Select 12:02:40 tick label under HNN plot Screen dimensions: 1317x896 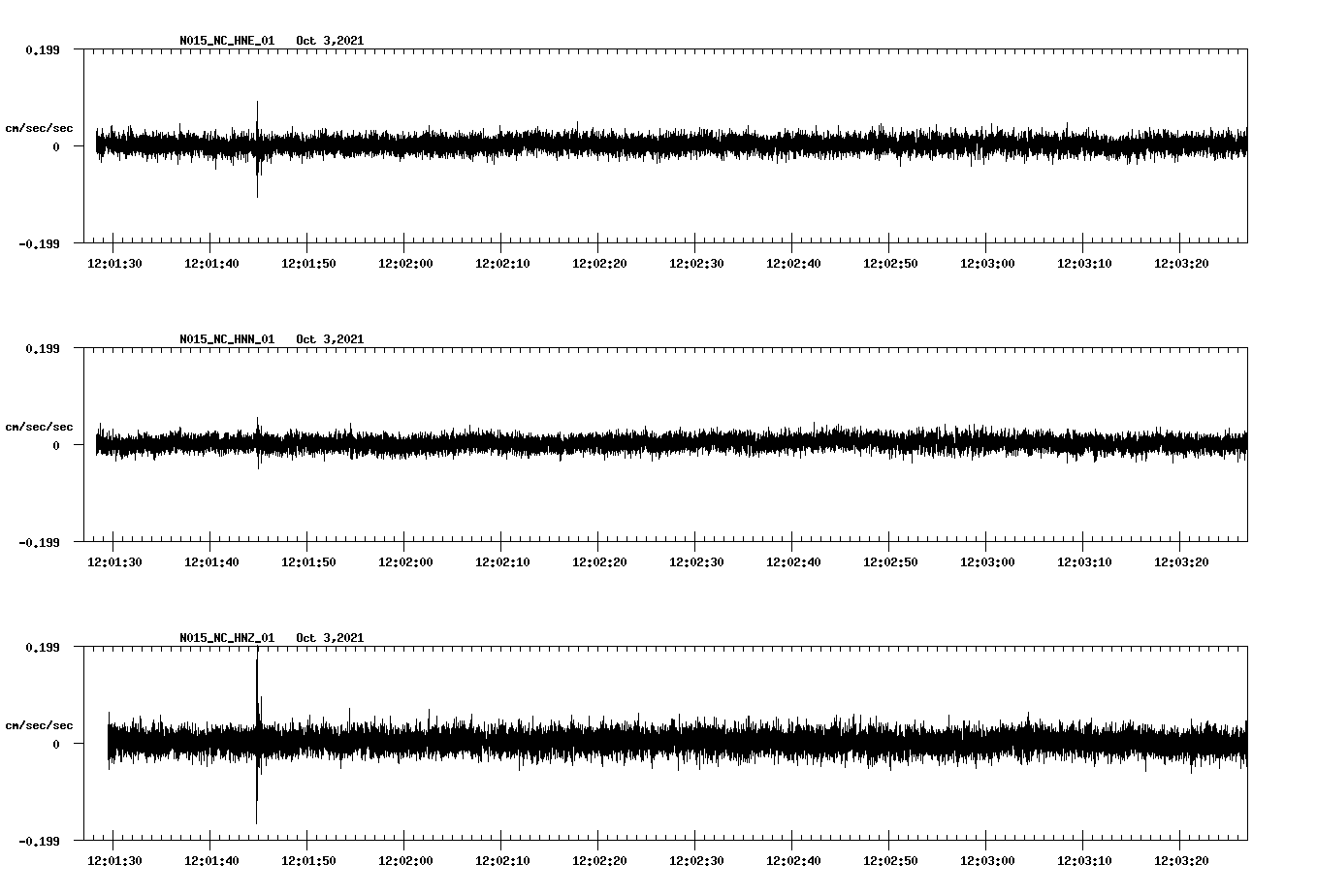[793, 562]
